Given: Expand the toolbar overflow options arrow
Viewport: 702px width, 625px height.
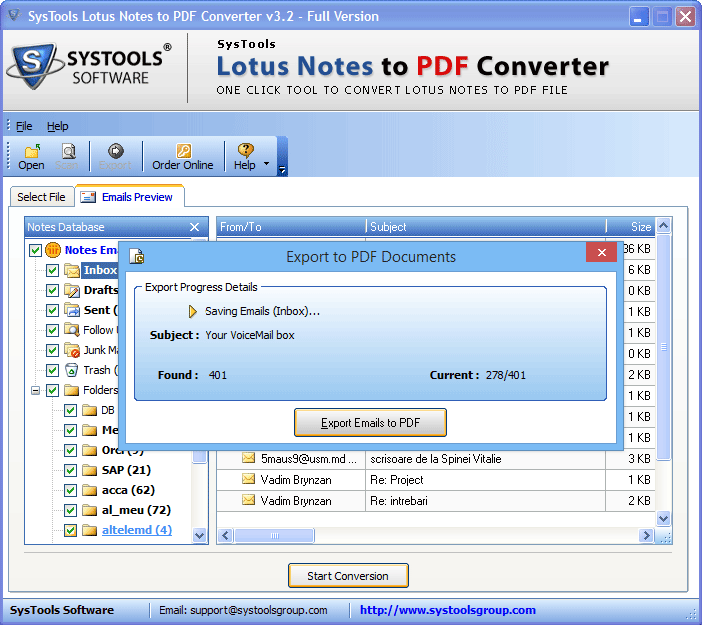Looking at the screenshot, I should pos(282,170).
